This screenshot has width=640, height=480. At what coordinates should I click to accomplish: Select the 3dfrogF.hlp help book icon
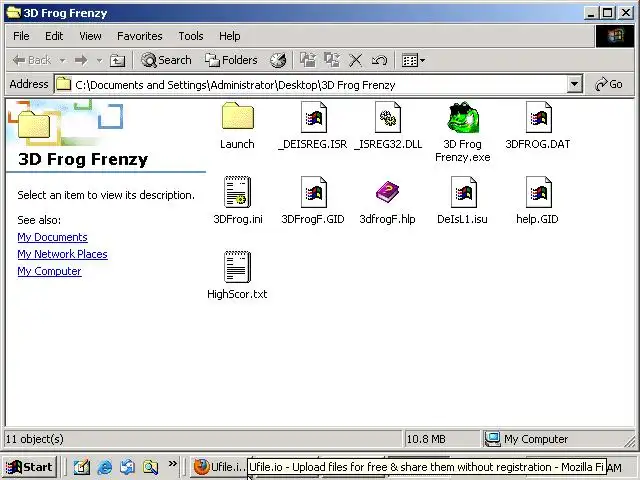(388, 192)
